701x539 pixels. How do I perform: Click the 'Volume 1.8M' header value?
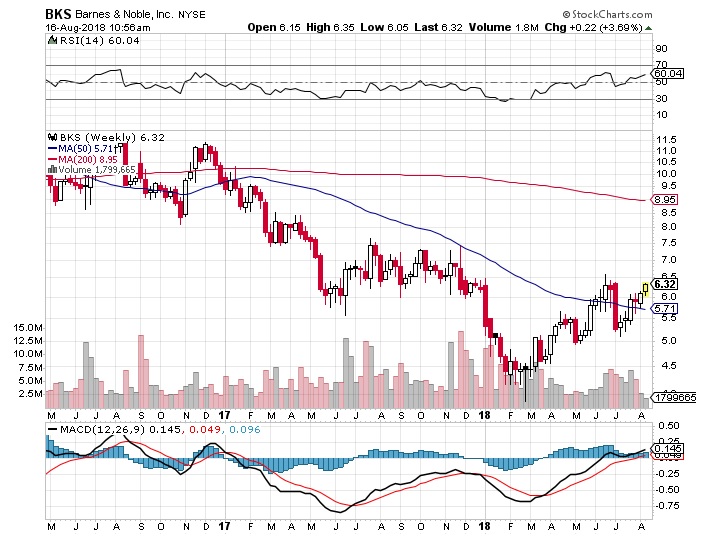pos(504,27)
